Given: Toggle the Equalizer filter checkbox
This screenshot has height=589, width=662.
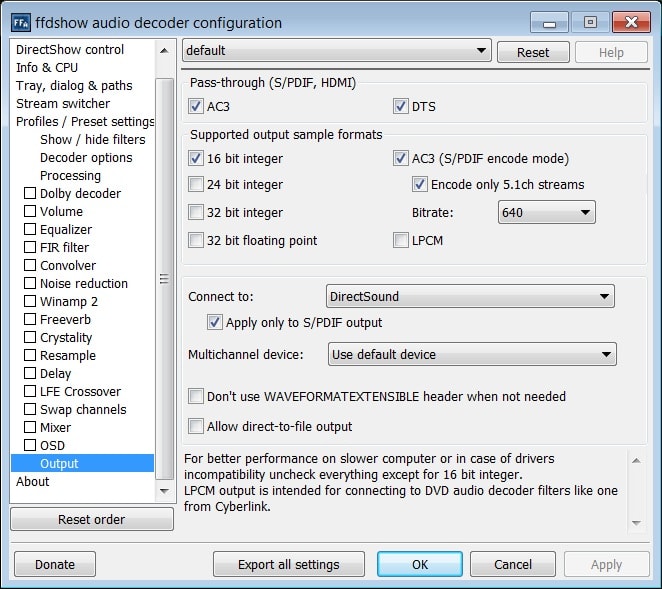Looking at the screenshot, I should [30, 230].
